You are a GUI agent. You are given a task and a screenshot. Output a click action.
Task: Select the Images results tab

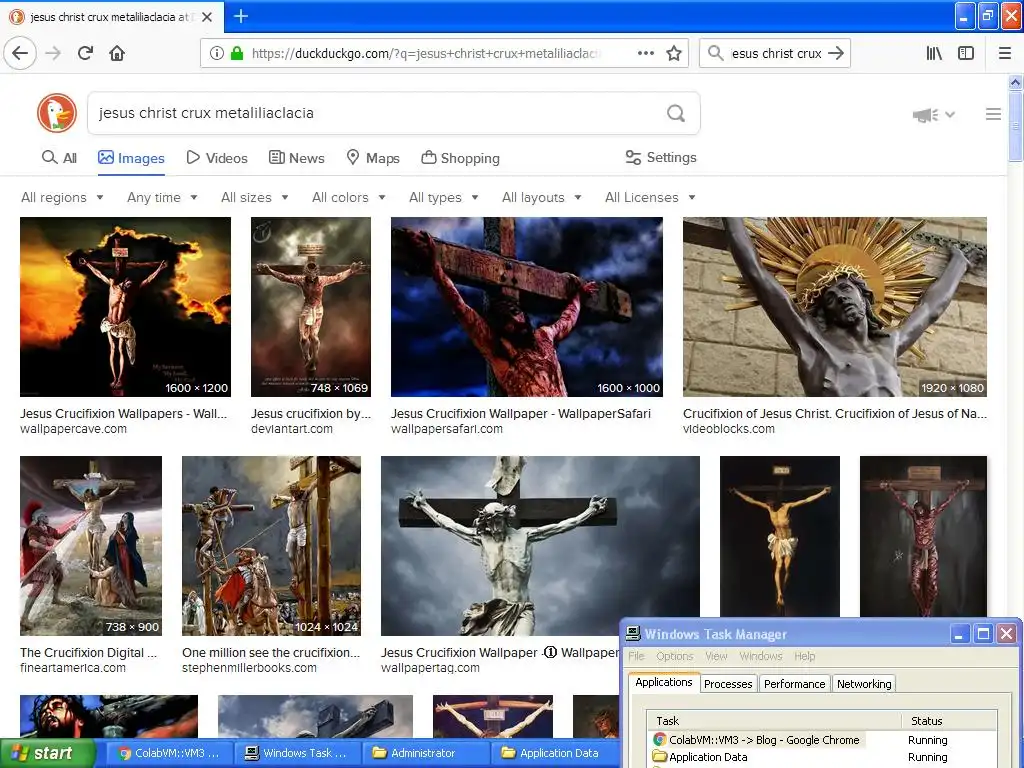point(131,158)
